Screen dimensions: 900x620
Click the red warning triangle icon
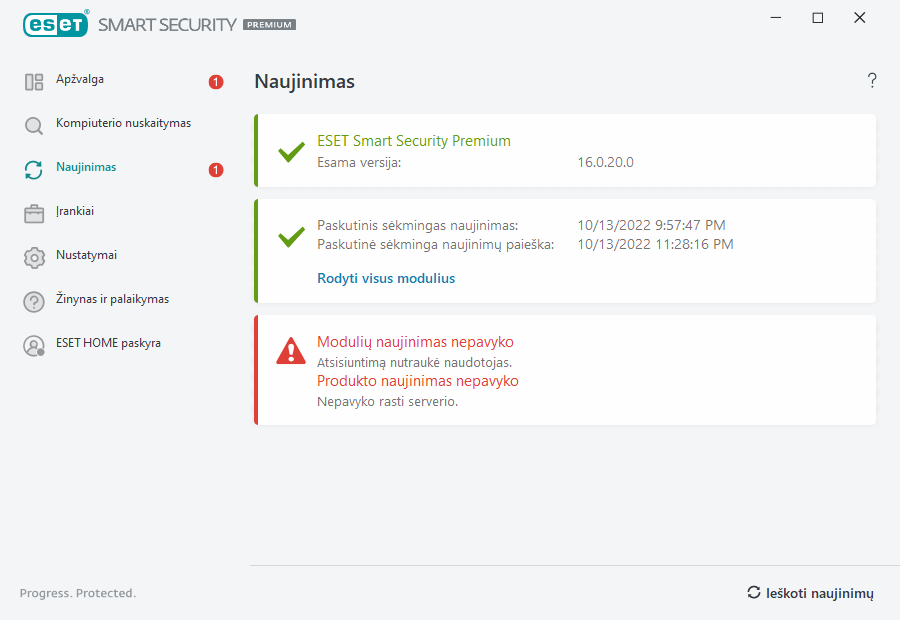291,351
